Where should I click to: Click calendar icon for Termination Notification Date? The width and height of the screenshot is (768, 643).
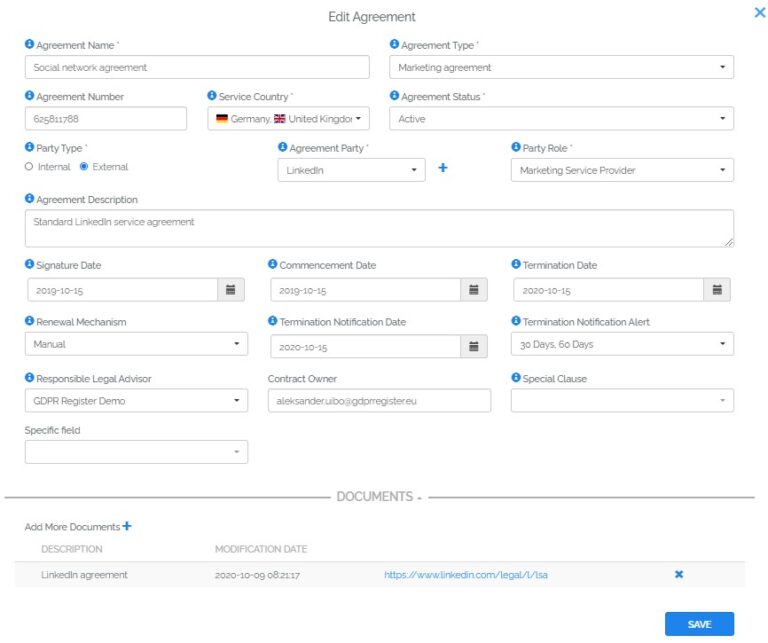coord(473,345)
